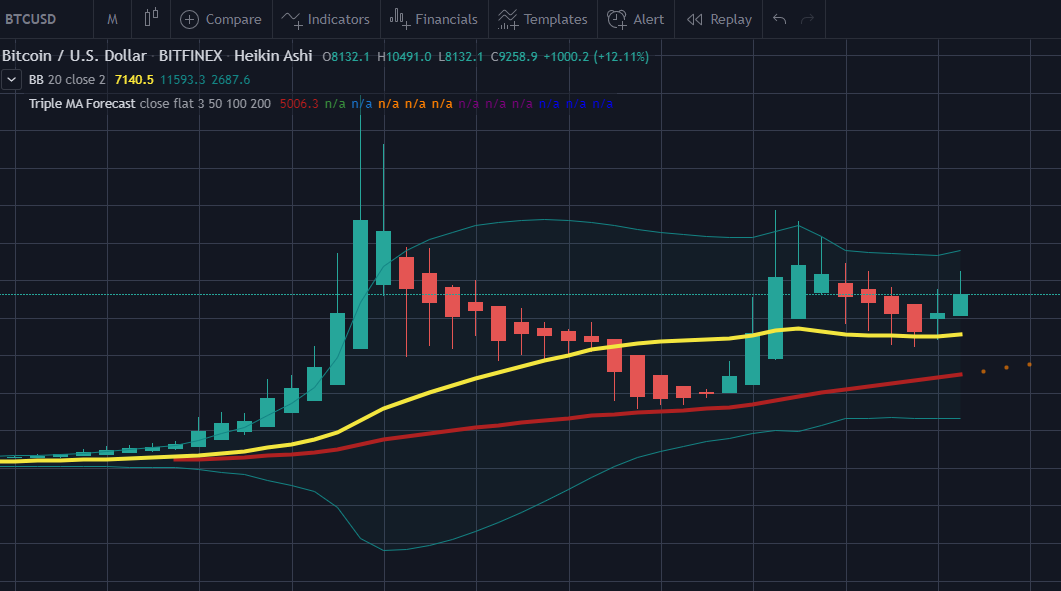The image size is (1061, 591).
Task: Click the tallest green candle near the peak
Action: point(360,284)
